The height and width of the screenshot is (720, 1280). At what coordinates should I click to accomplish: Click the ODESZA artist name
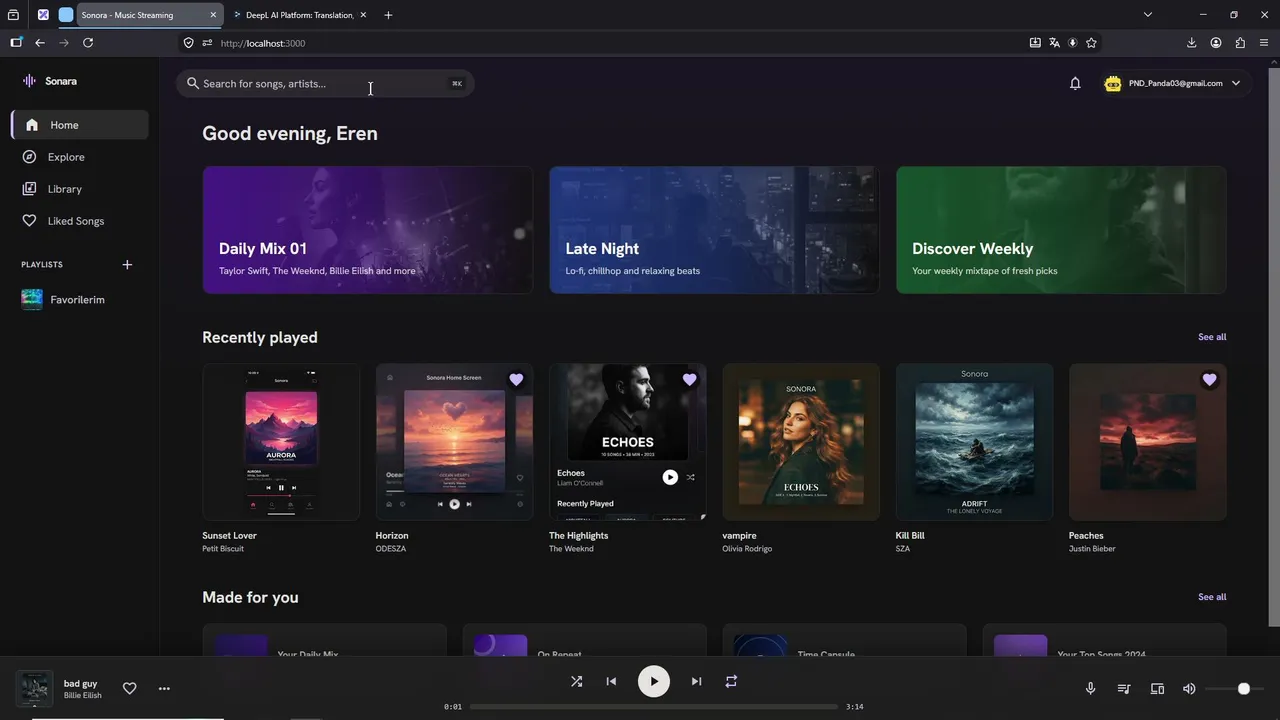(x=391, y=549)
